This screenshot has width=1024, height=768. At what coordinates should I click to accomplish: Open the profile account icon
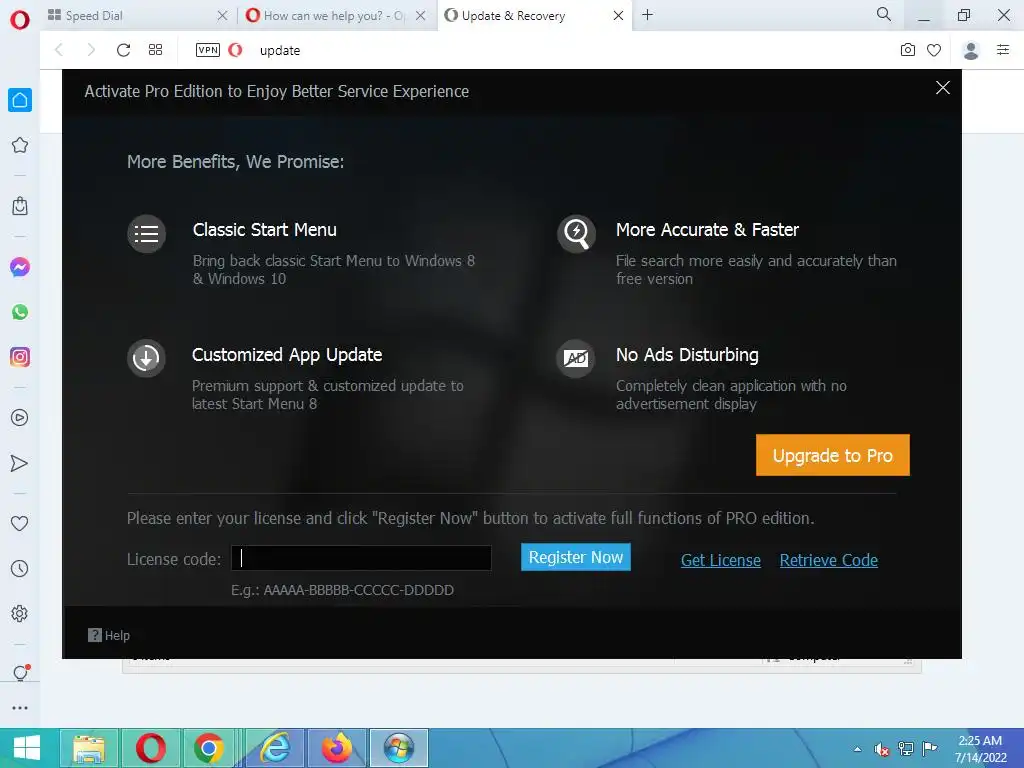tap(971, 50)
